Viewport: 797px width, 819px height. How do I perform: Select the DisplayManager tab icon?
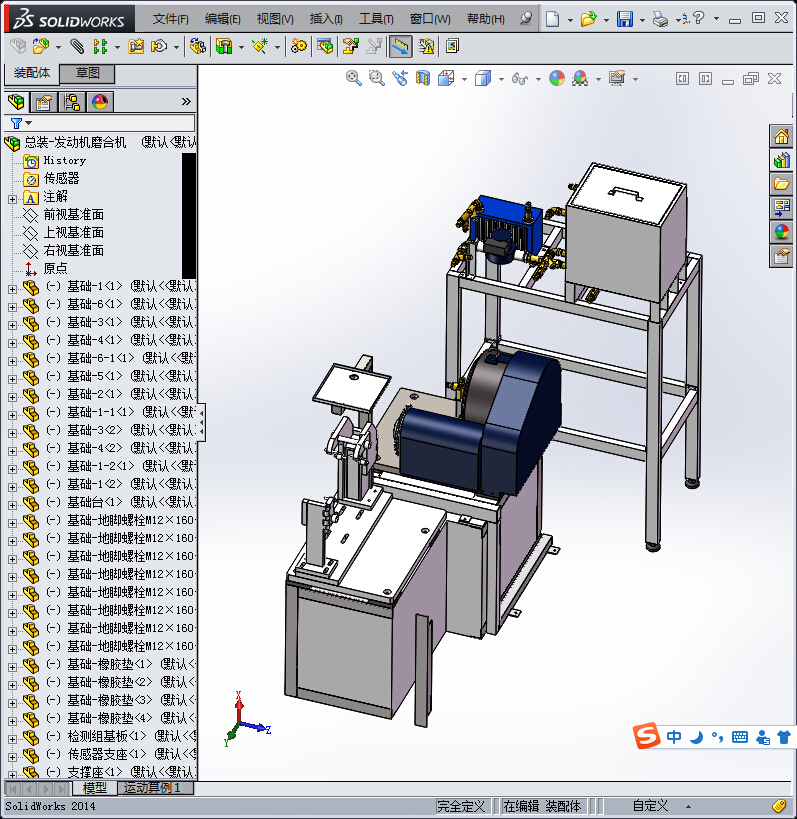[x=100, y=102]
